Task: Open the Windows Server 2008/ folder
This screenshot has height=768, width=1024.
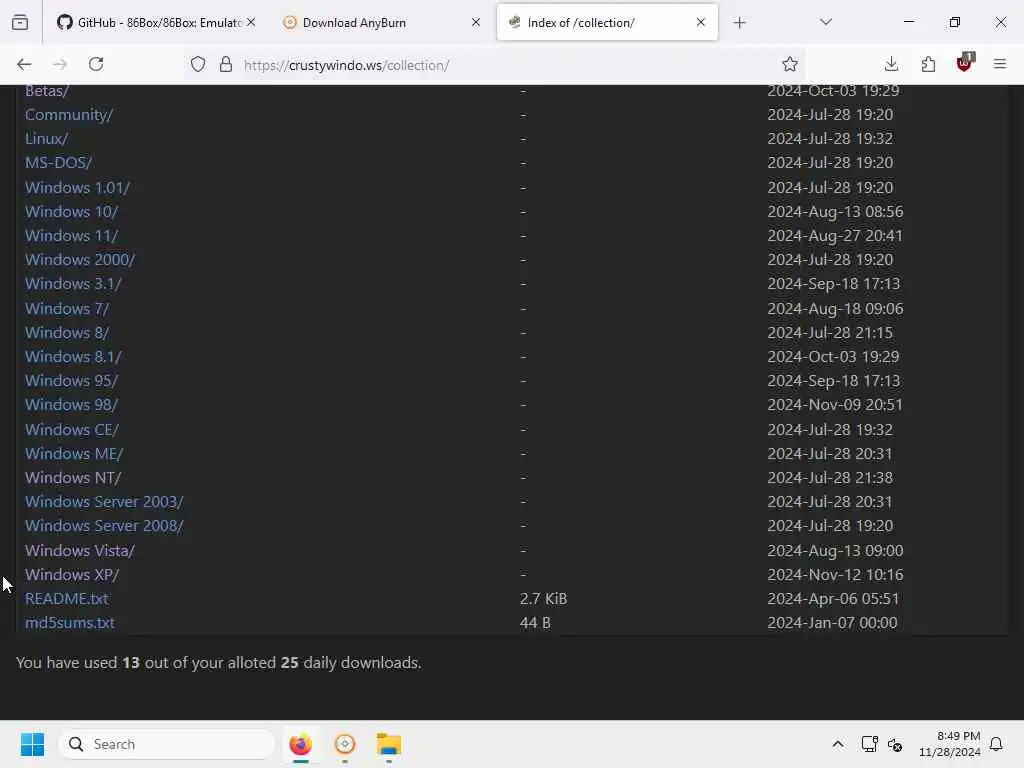Action: [104, 526]
